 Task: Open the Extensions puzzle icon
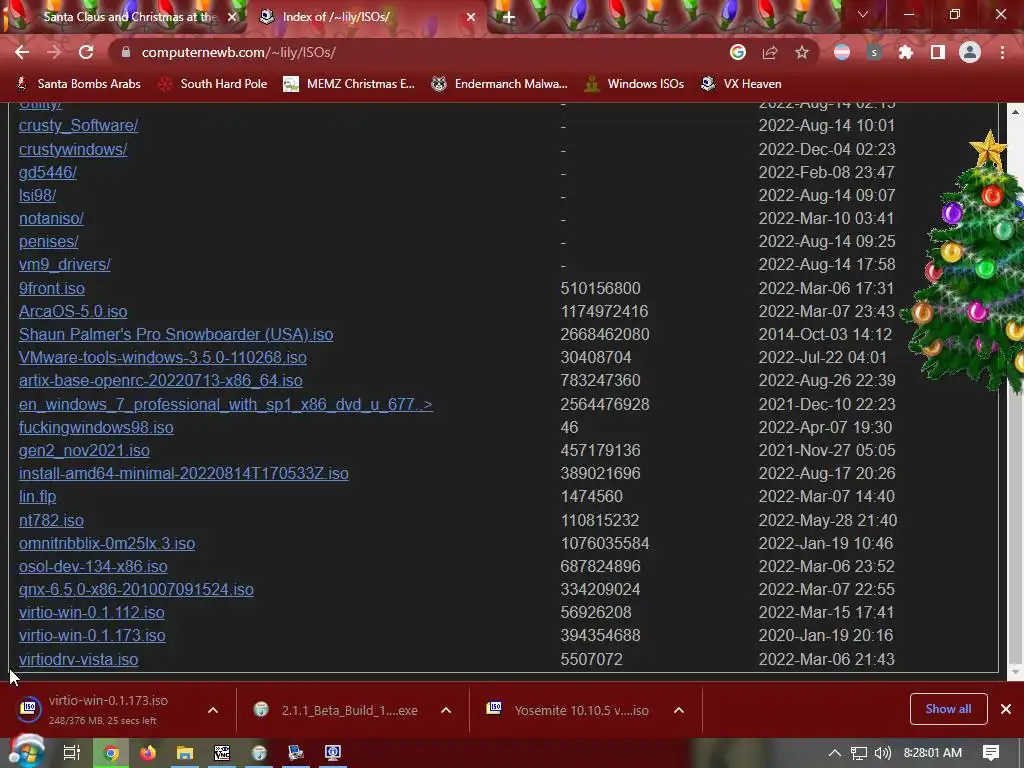pos(905,52)
